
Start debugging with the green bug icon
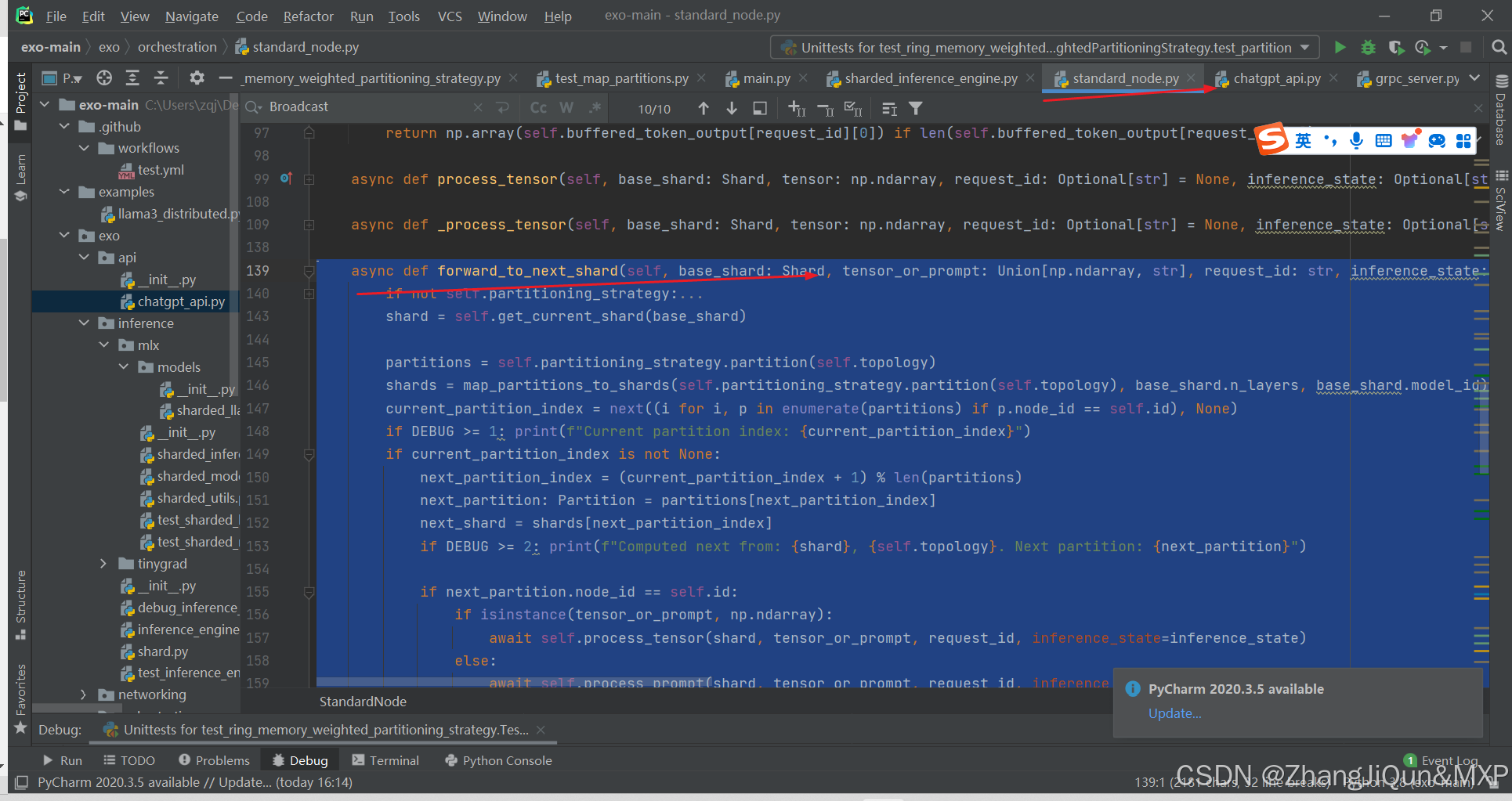click(x=1368, y=48)
